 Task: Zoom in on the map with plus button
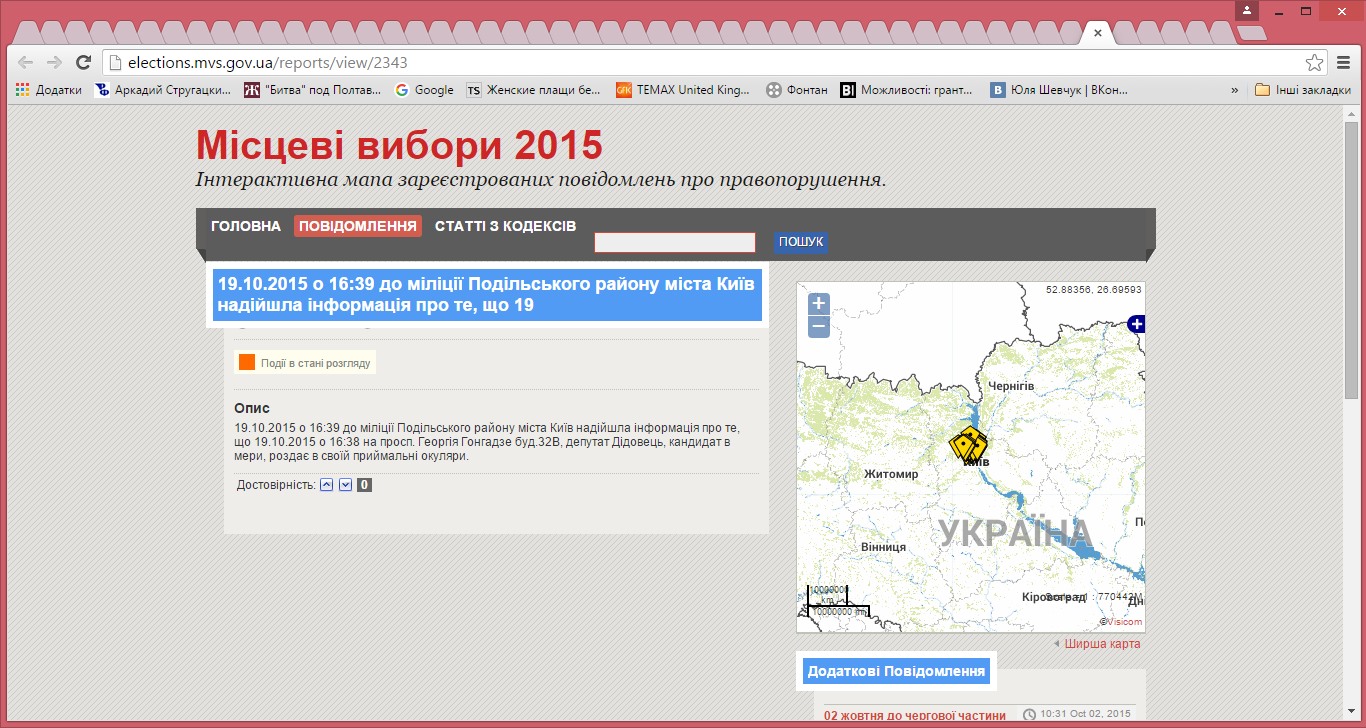pyautogui.click(x=819, y=304)
